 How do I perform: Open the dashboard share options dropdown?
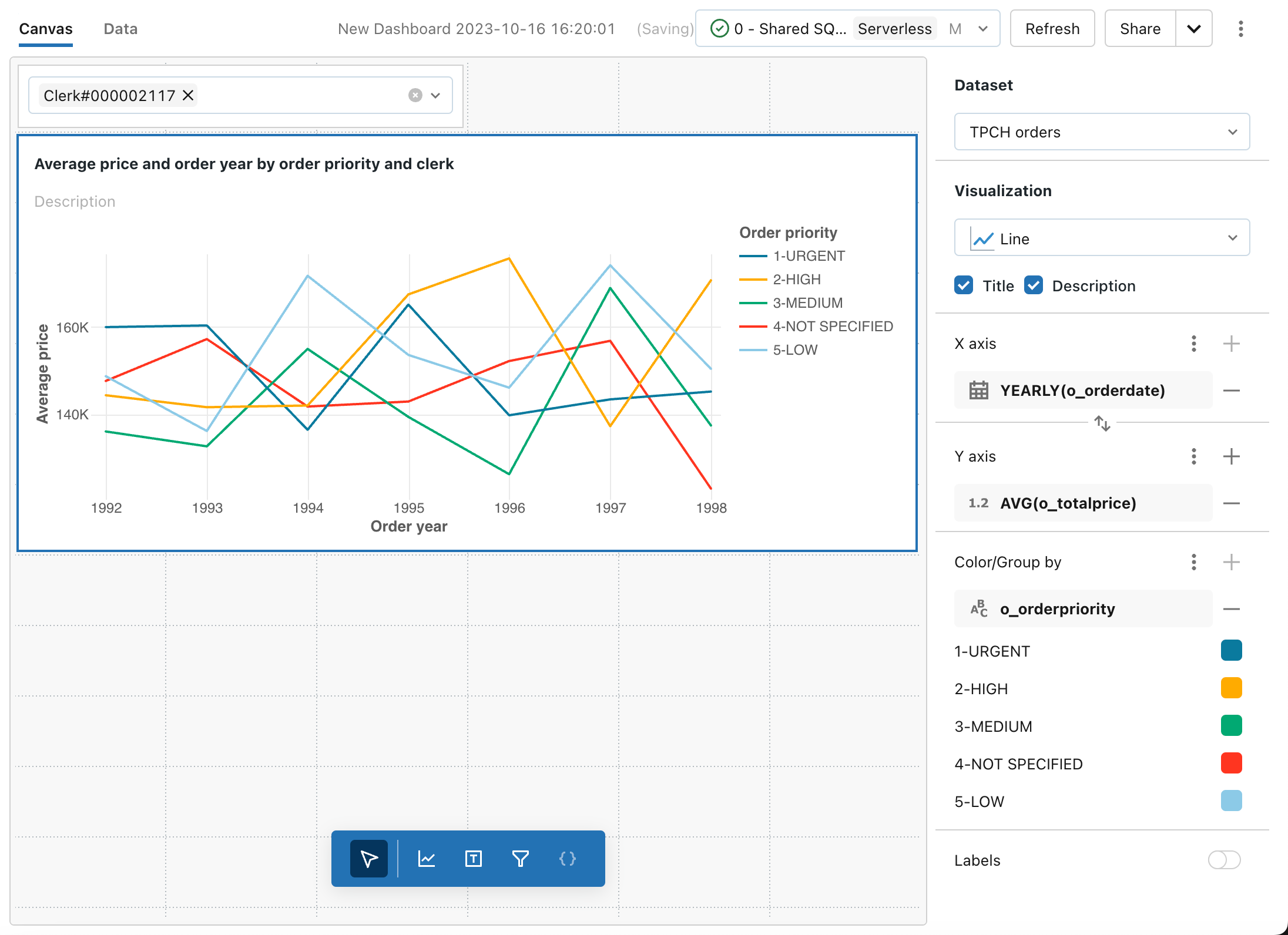(x=1193, y=28)
